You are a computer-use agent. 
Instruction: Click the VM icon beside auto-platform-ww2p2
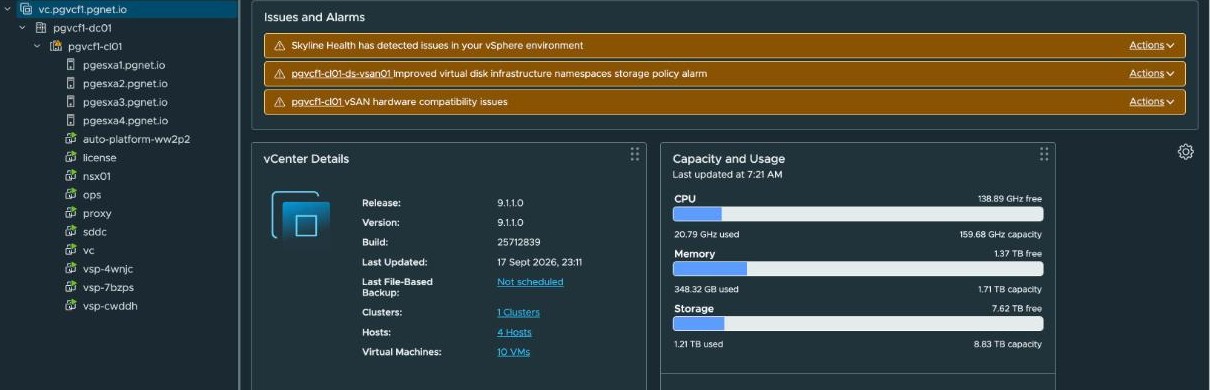click(71, 139)
